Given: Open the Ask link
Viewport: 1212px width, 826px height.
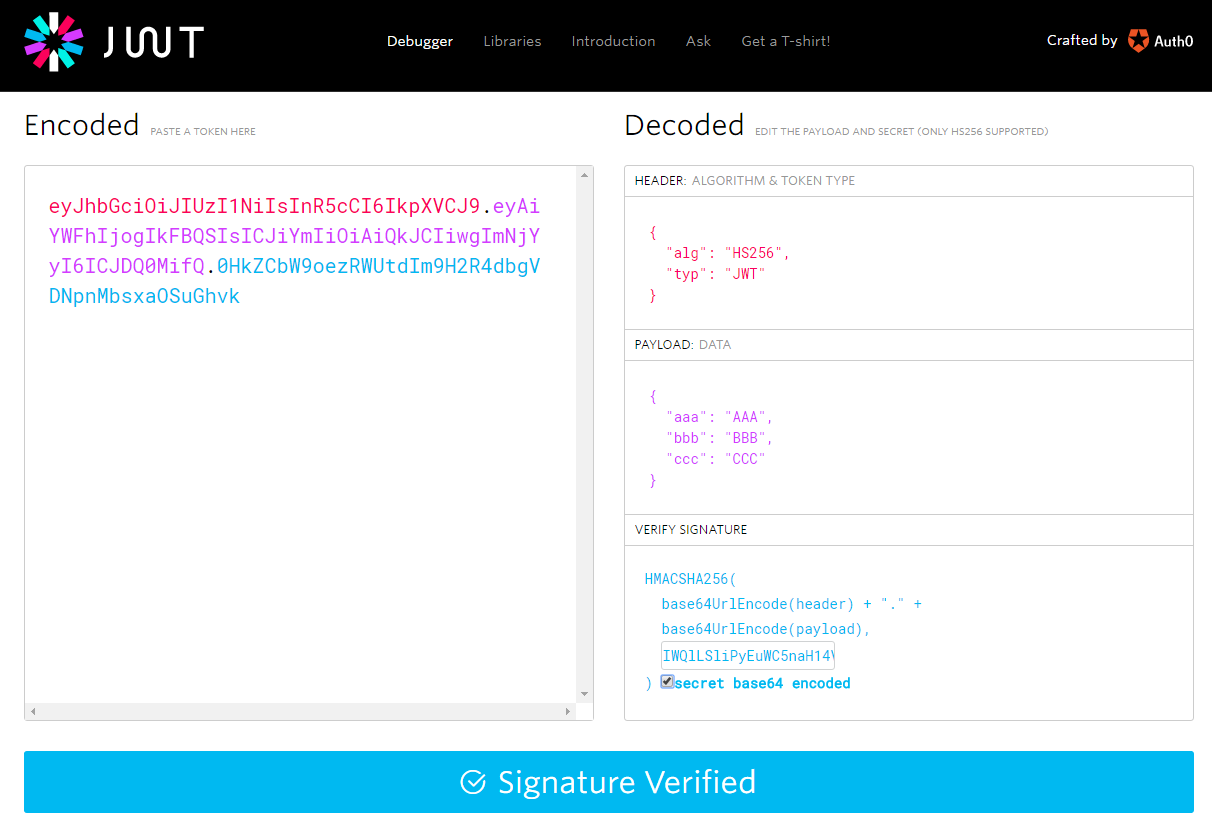Looking at the screenshot, I should [x=698, y=41].
